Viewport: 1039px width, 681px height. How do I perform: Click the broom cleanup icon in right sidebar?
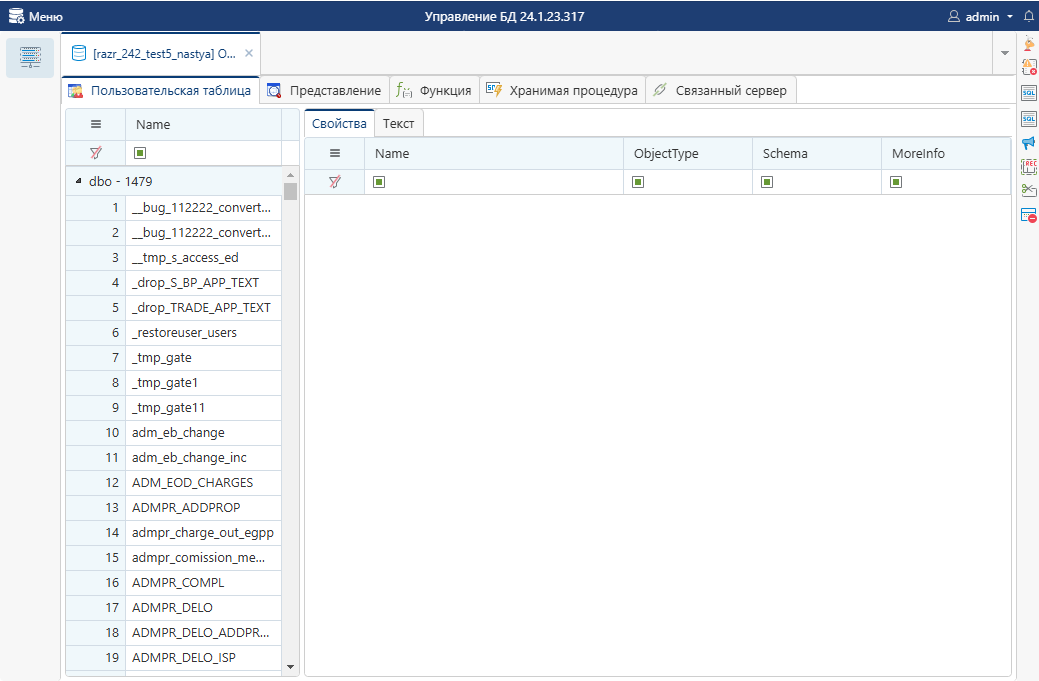point(1028,44)
